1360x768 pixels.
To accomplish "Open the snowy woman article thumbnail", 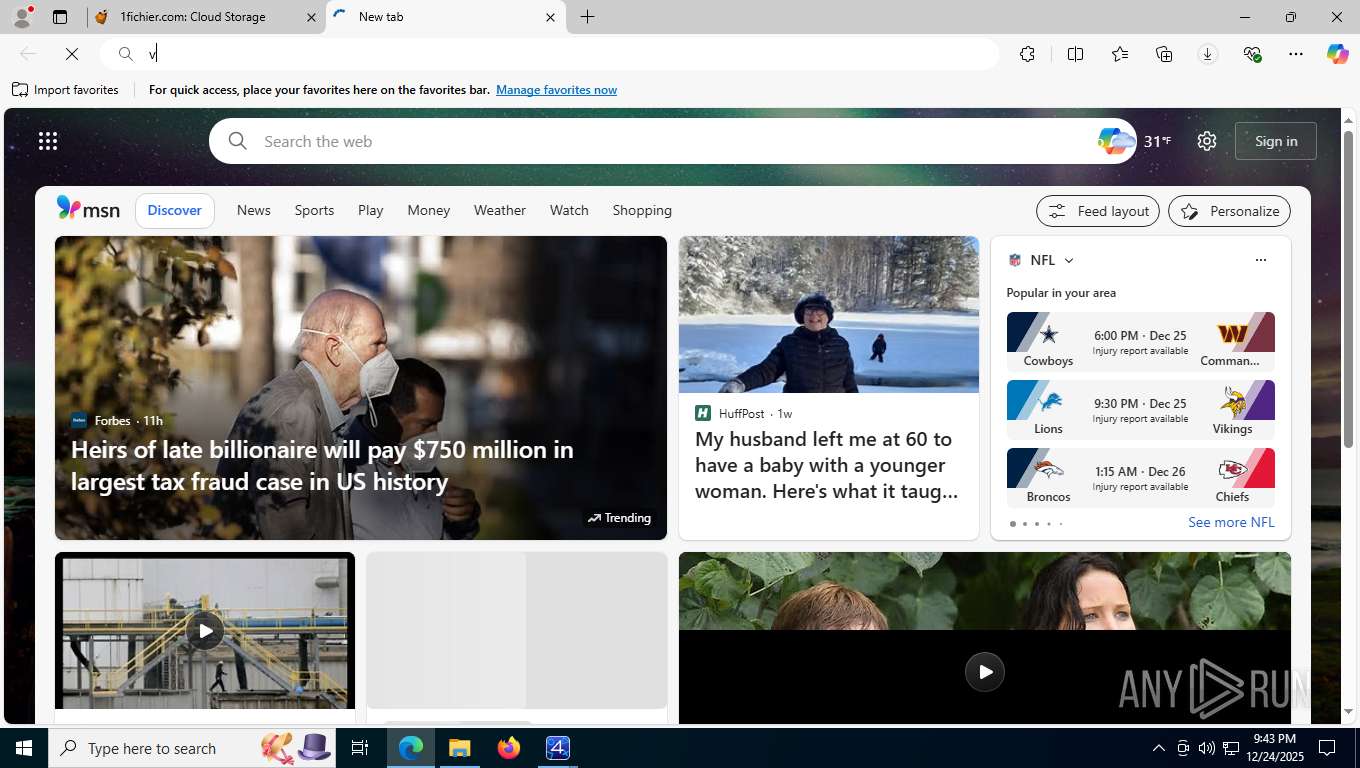I will coord(829,314).
